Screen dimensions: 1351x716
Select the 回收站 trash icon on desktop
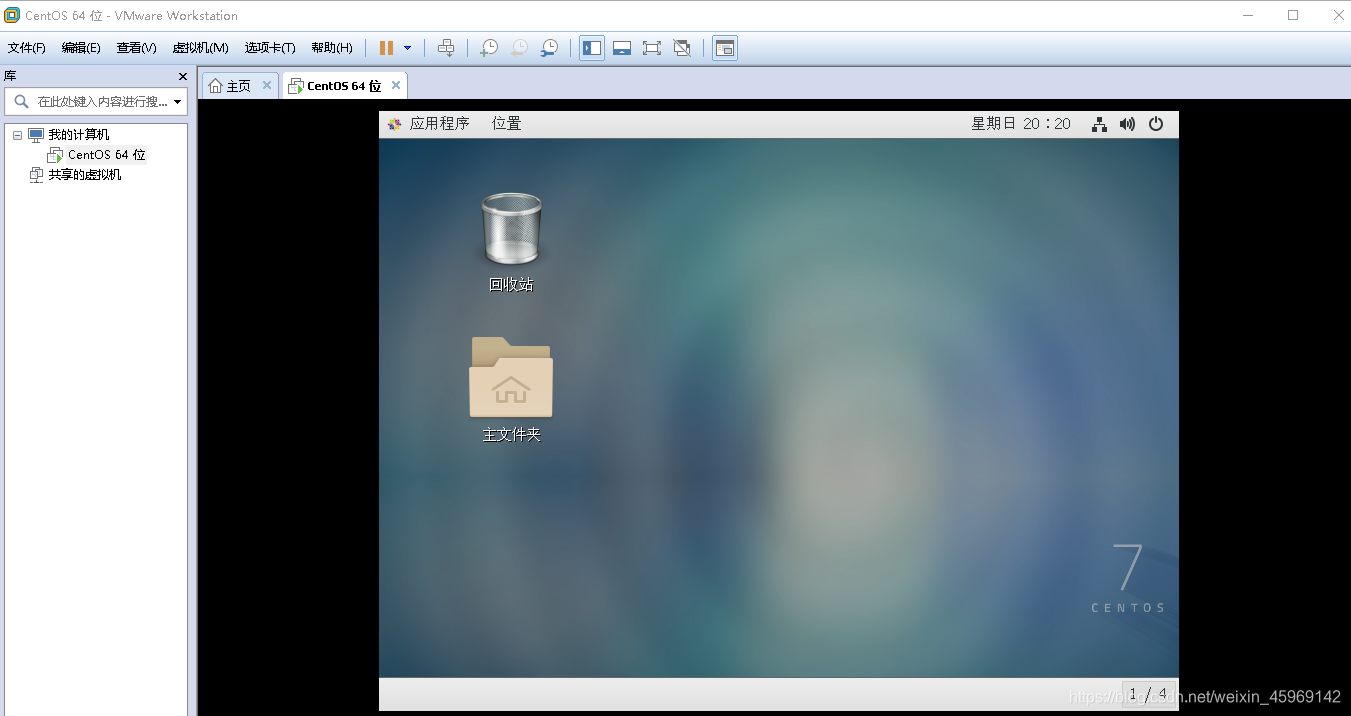(511, 243)
